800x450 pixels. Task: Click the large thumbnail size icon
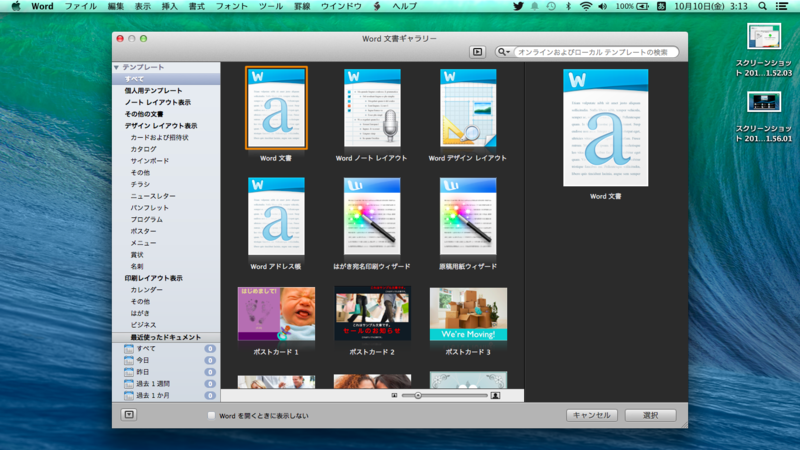point(495,395)
